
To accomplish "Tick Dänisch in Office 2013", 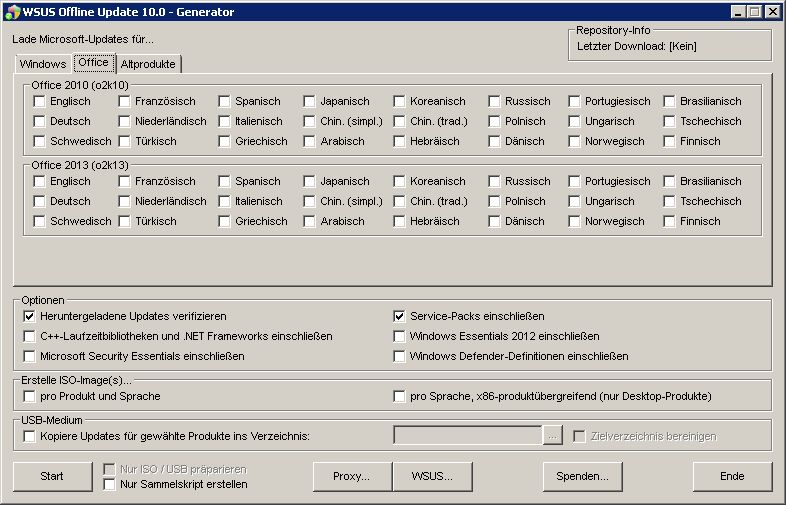I will 494,221.
